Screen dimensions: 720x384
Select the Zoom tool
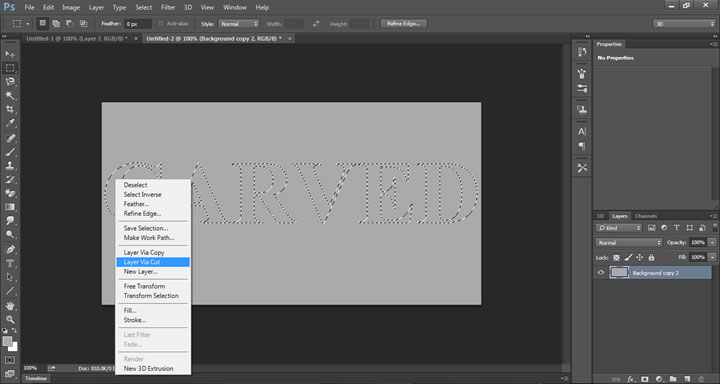click(10, 319)
